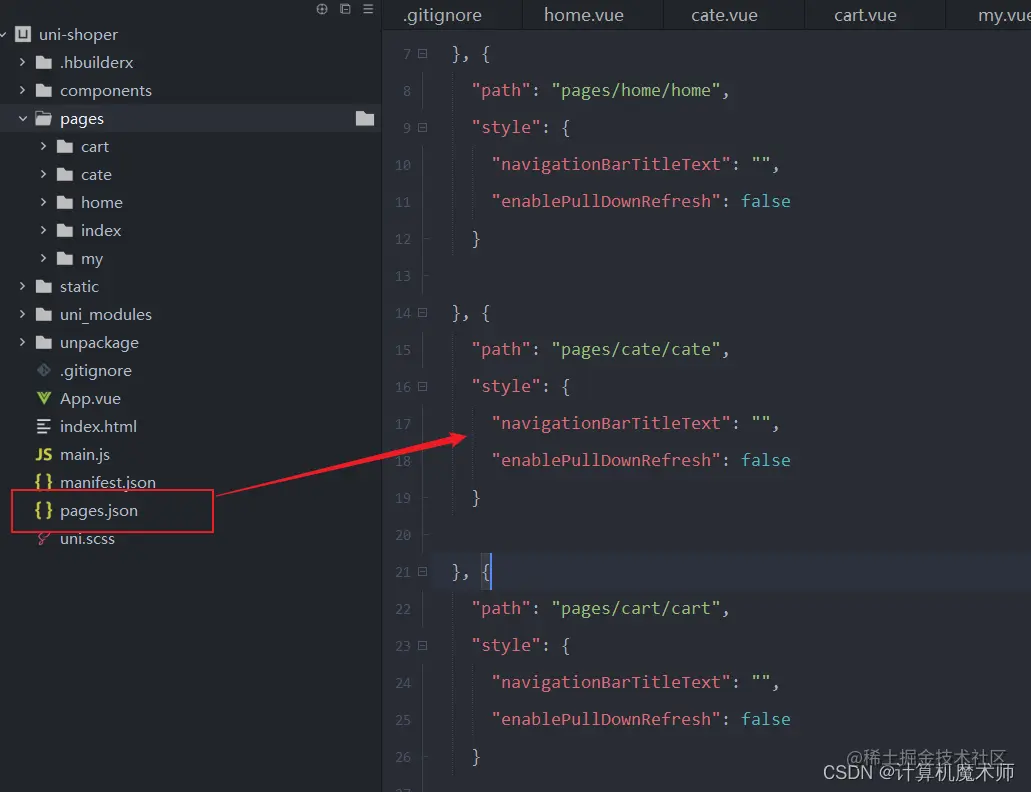The image size is (1031, 792).
Task: Click "enablePullDownRefresh" key on line 25
Action: (x=606, y=719)
